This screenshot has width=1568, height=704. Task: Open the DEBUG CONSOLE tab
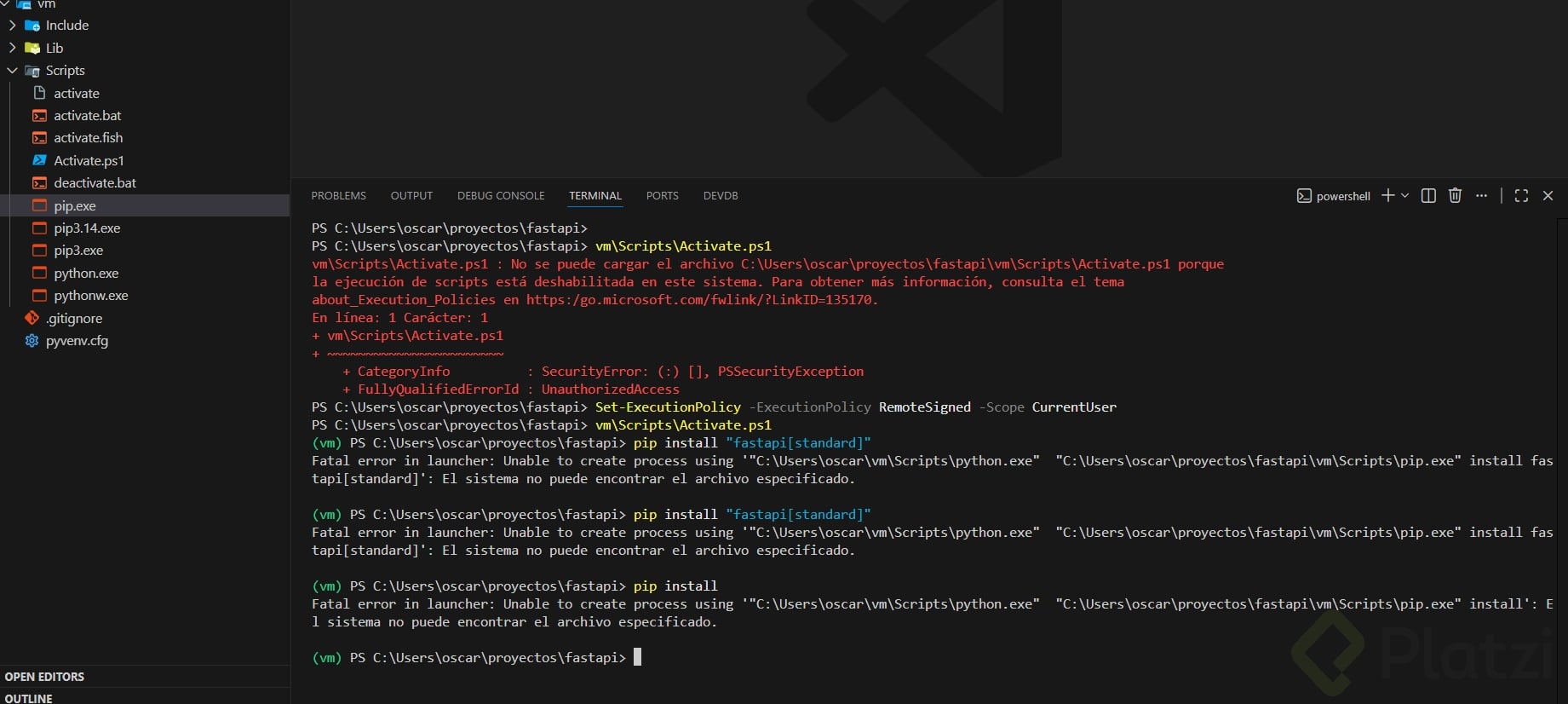pyautogui.click(x=501, y=196)
